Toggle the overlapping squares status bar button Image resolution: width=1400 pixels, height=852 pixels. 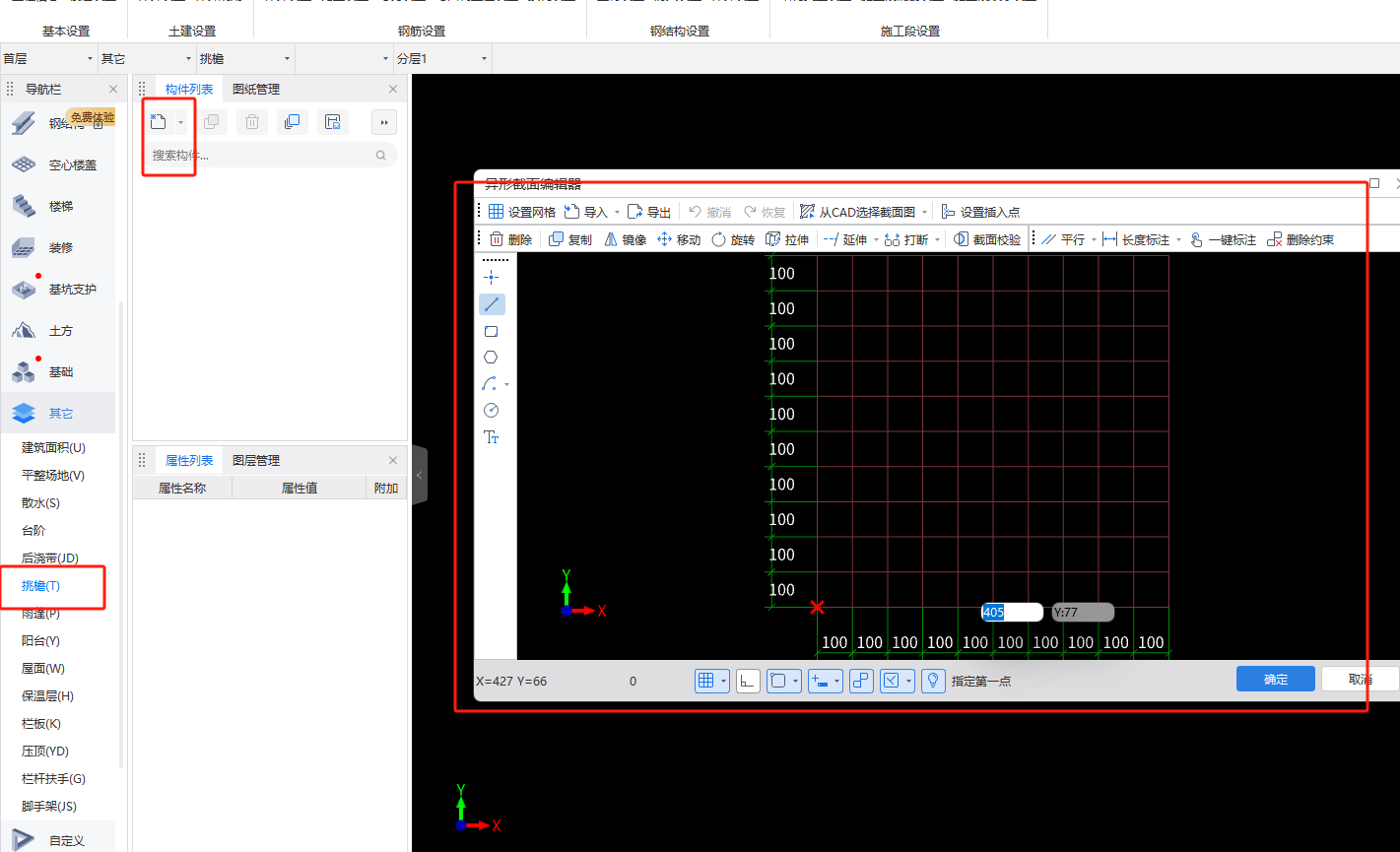point(861,681)
